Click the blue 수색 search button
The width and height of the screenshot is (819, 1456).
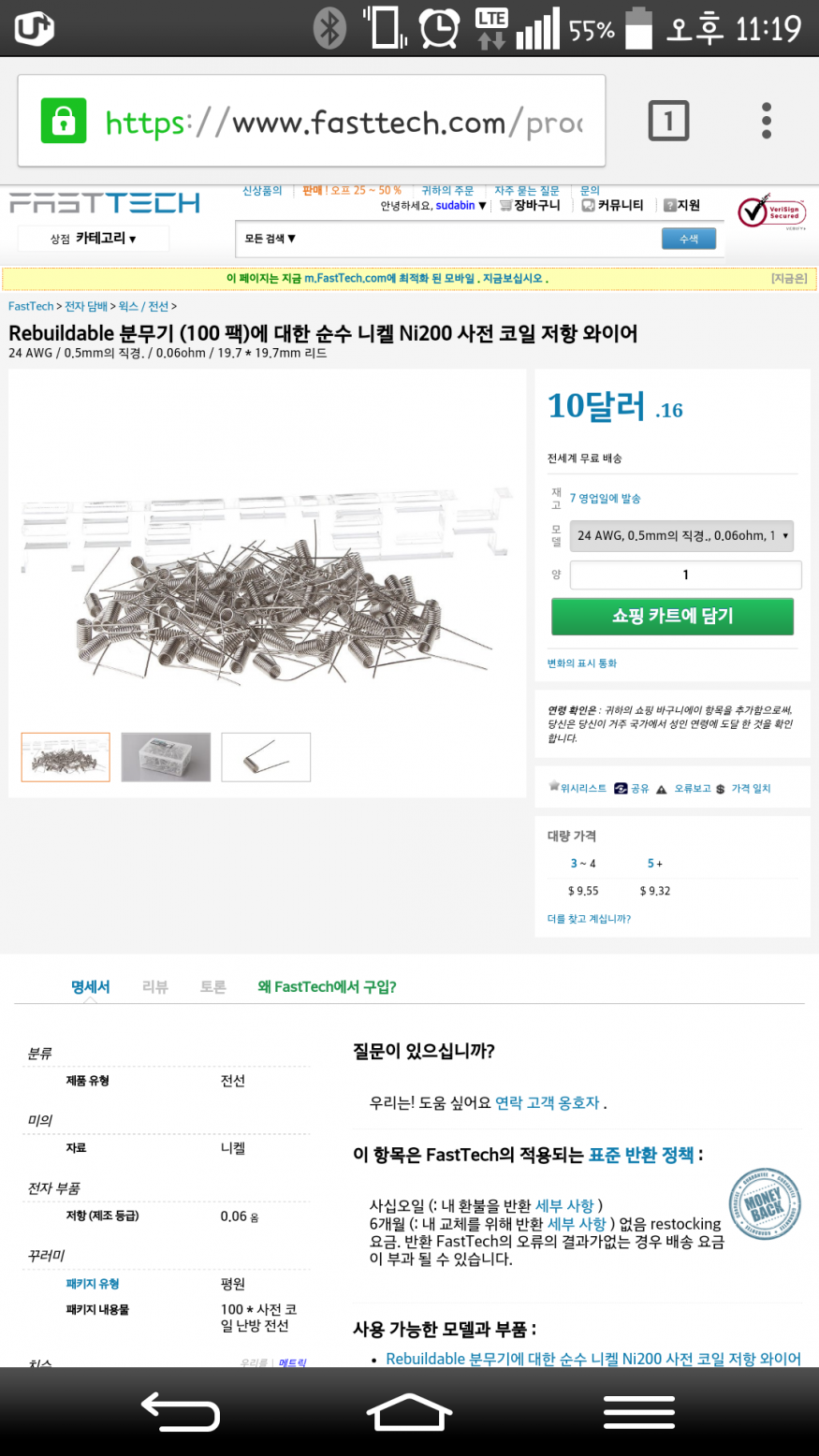[x=689, y=240]
